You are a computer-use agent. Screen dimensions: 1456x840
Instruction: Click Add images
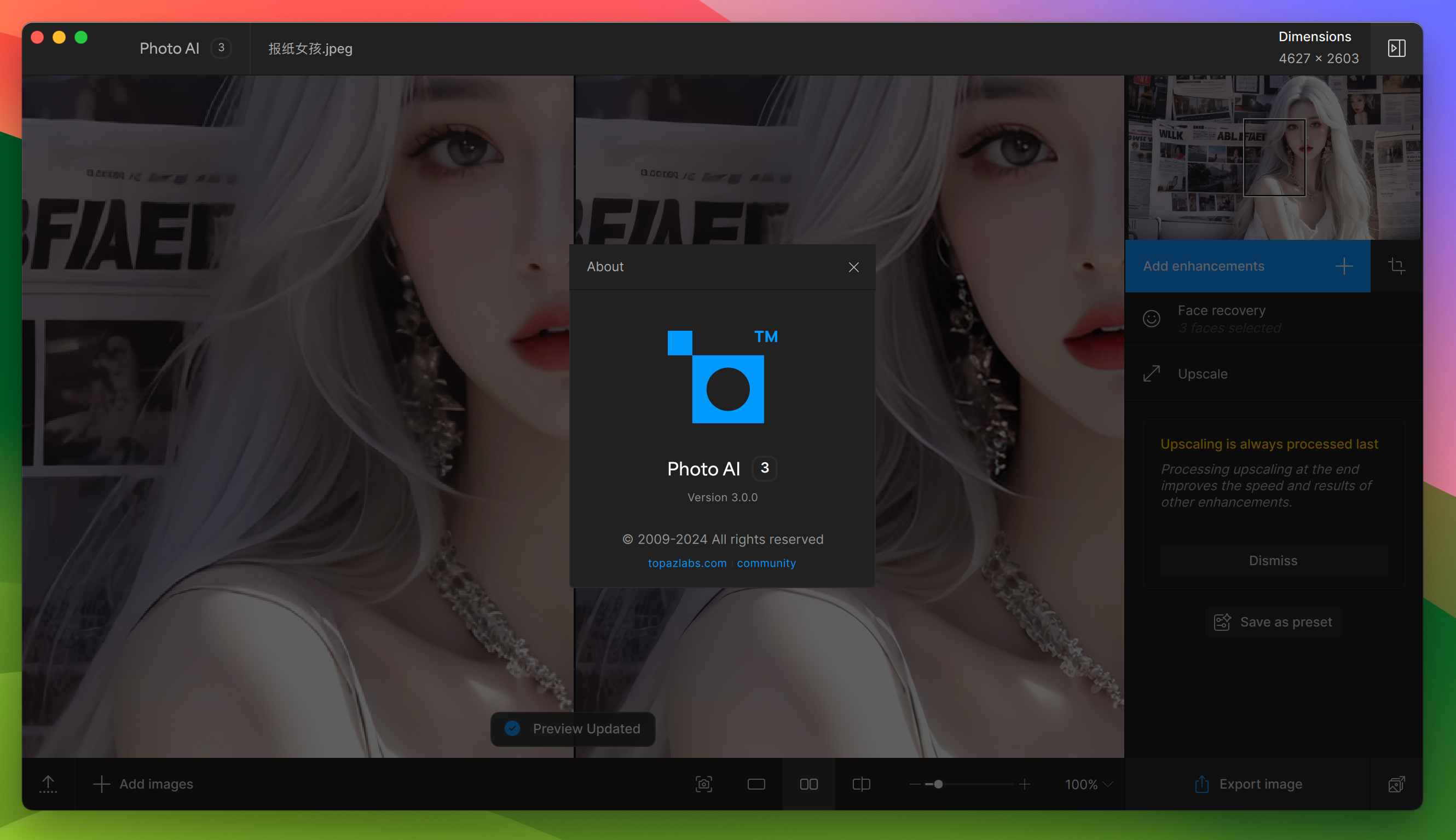point(143,784)
